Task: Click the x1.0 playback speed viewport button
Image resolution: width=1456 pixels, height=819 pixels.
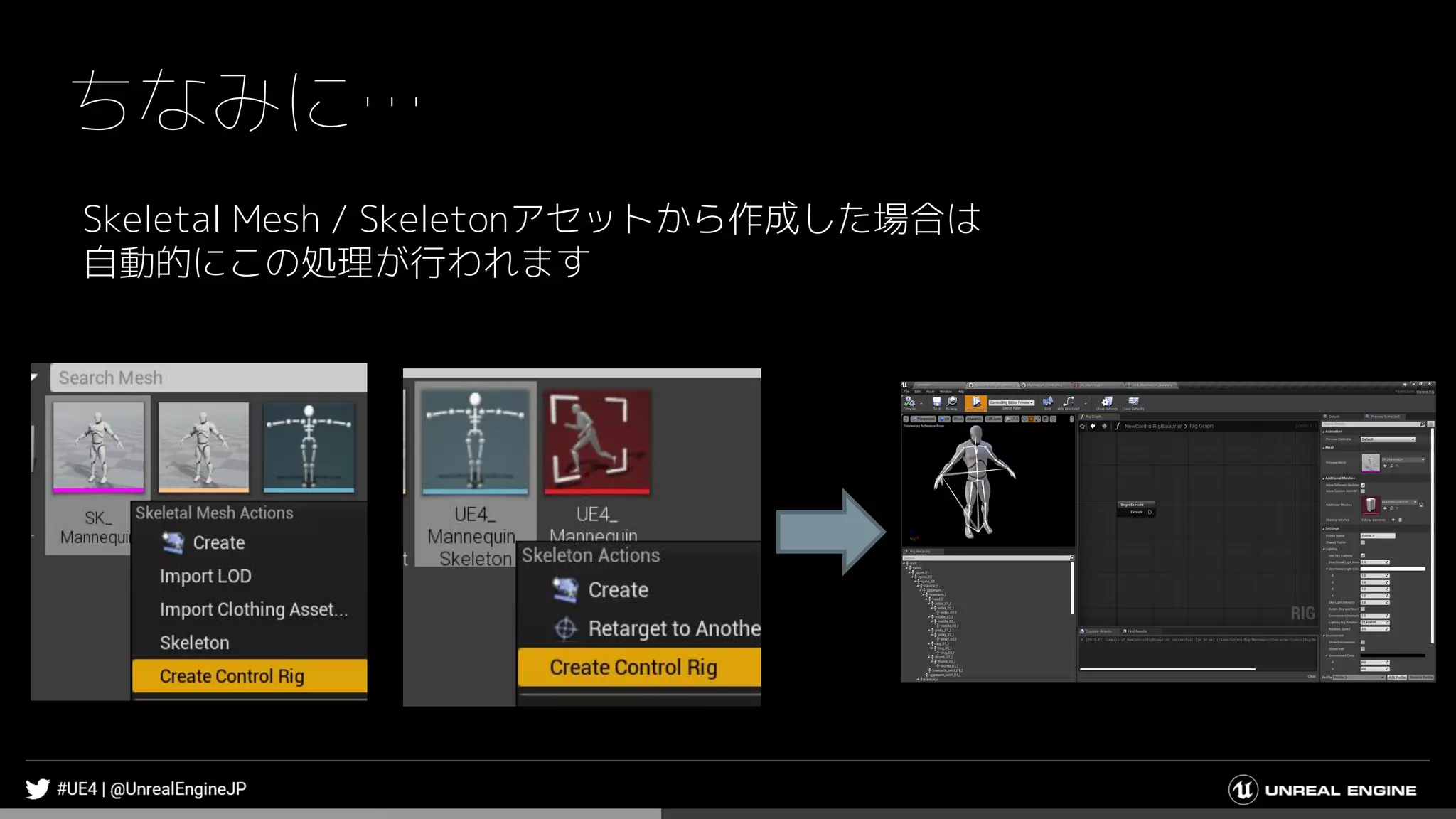Action: (1012, 419)
